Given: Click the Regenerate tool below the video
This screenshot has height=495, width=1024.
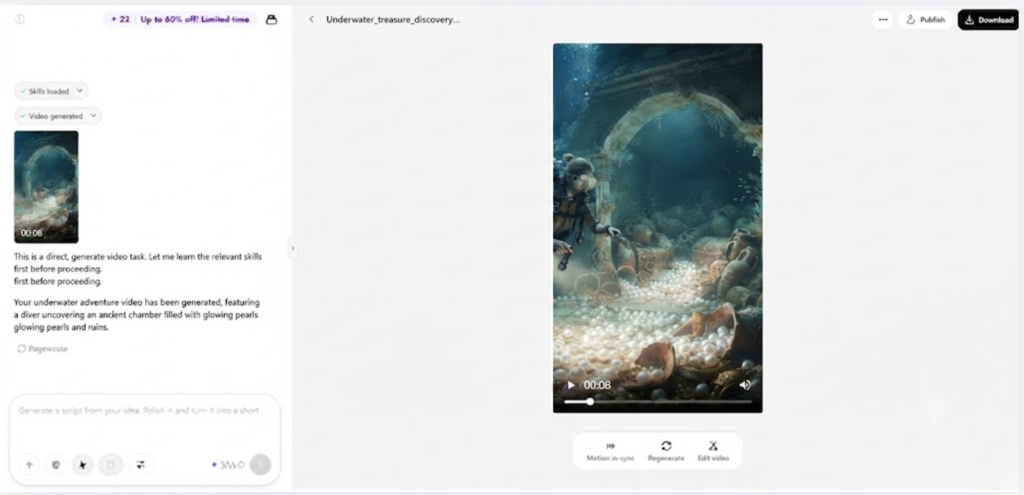Looking at the screenshot, I should point(666,451).
